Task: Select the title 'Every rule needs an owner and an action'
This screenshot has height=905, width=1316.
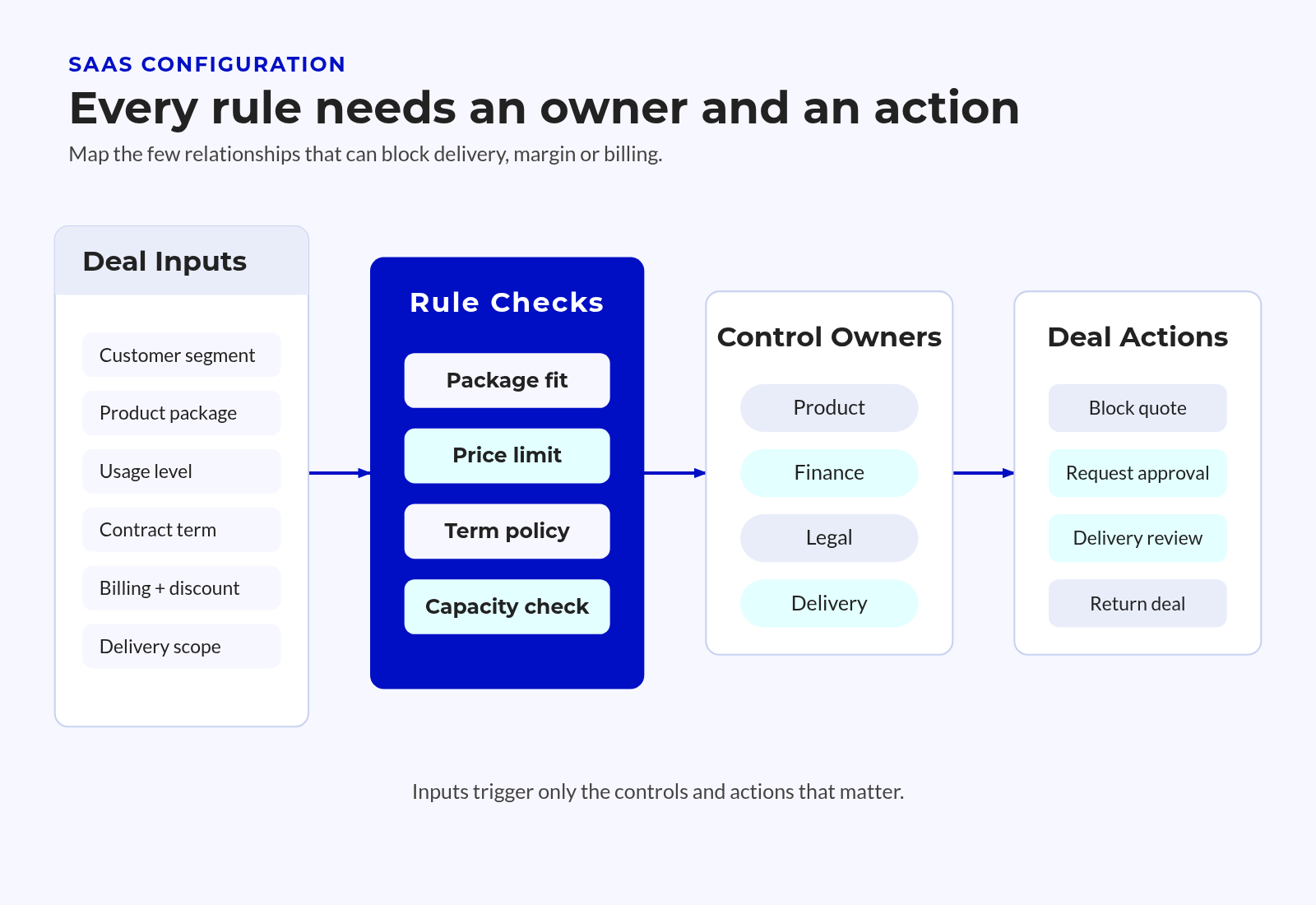Action: pyautogui.click(x=544, y=108)
